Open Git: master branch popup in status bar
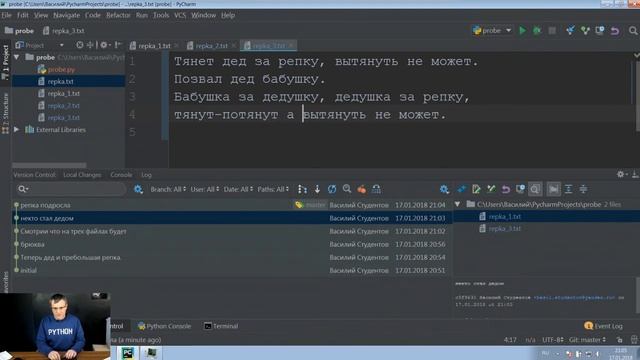This screenshot has height=360, width=640. 588,340
